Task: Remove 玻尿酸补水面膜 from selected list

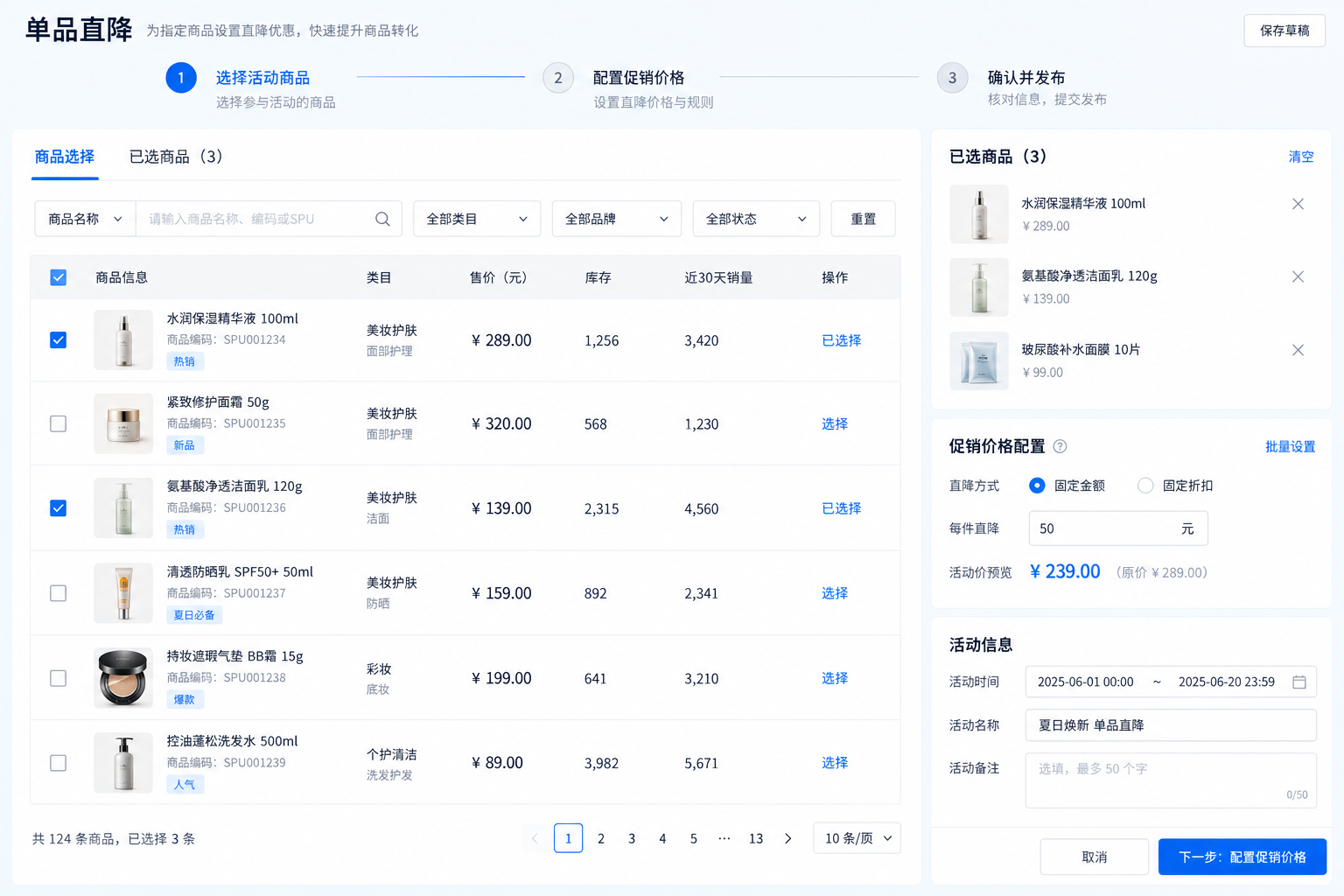Action: [1298, 350]
